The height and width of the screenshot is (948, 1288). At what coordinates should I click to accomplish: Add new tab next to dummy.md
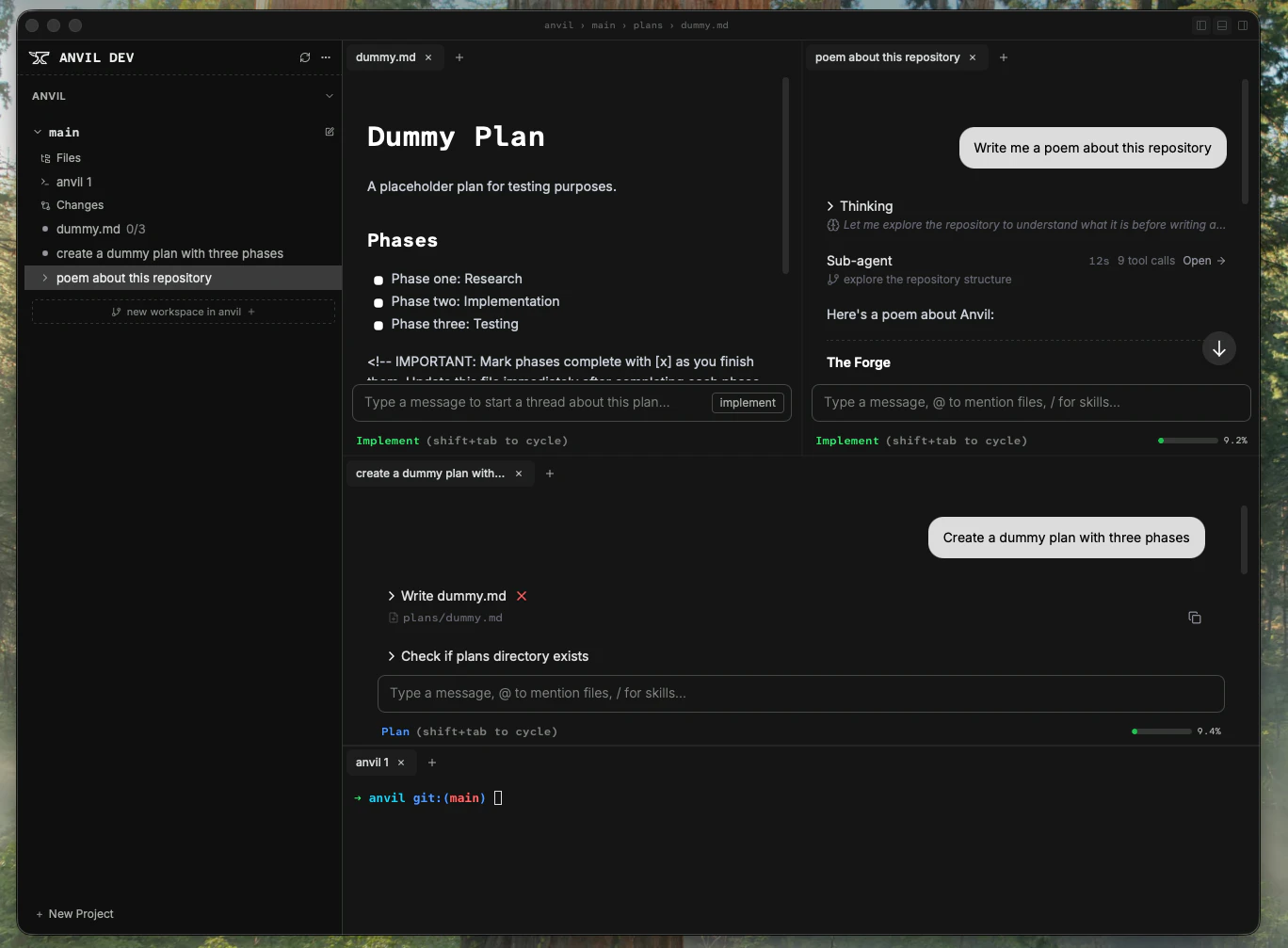[x=459, y=57]
